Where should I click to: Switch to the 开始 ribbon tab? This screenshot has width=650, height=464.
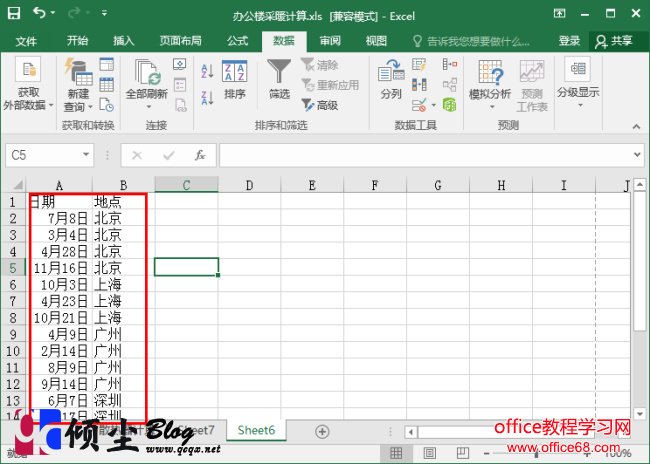point(78,41)
